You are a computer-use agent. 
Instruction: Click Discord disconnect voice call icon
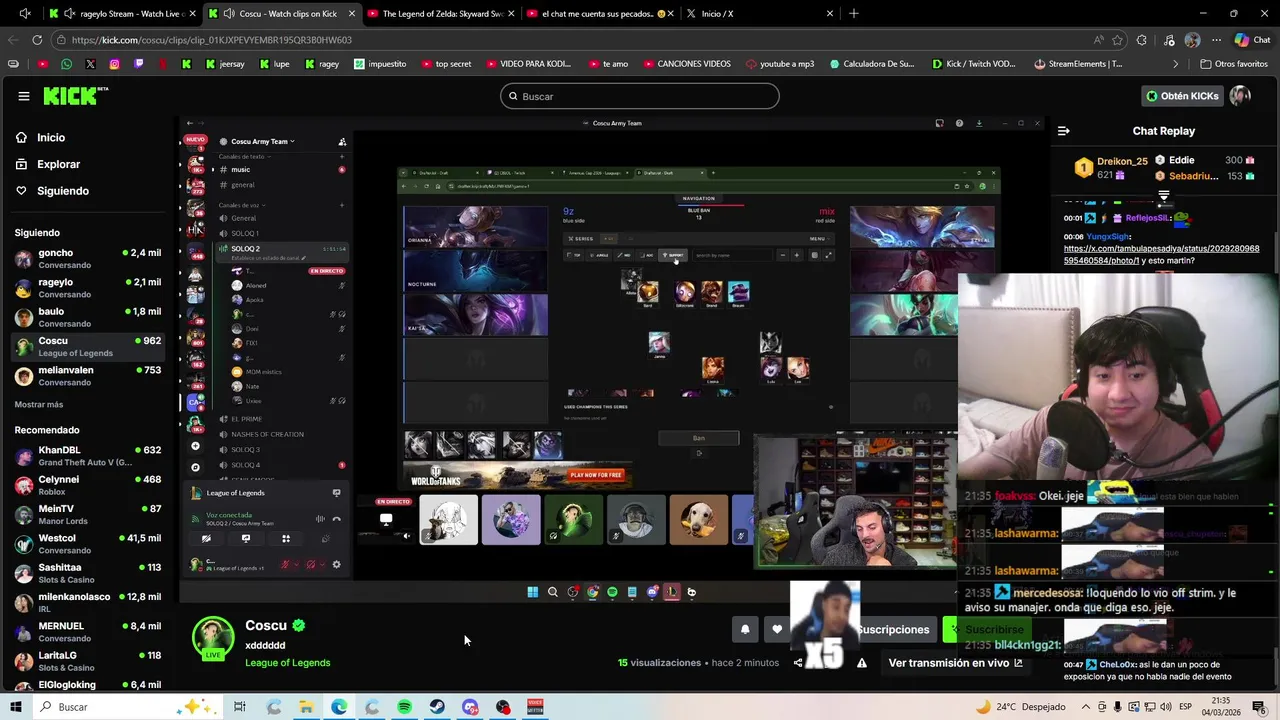tap(337, 518)
